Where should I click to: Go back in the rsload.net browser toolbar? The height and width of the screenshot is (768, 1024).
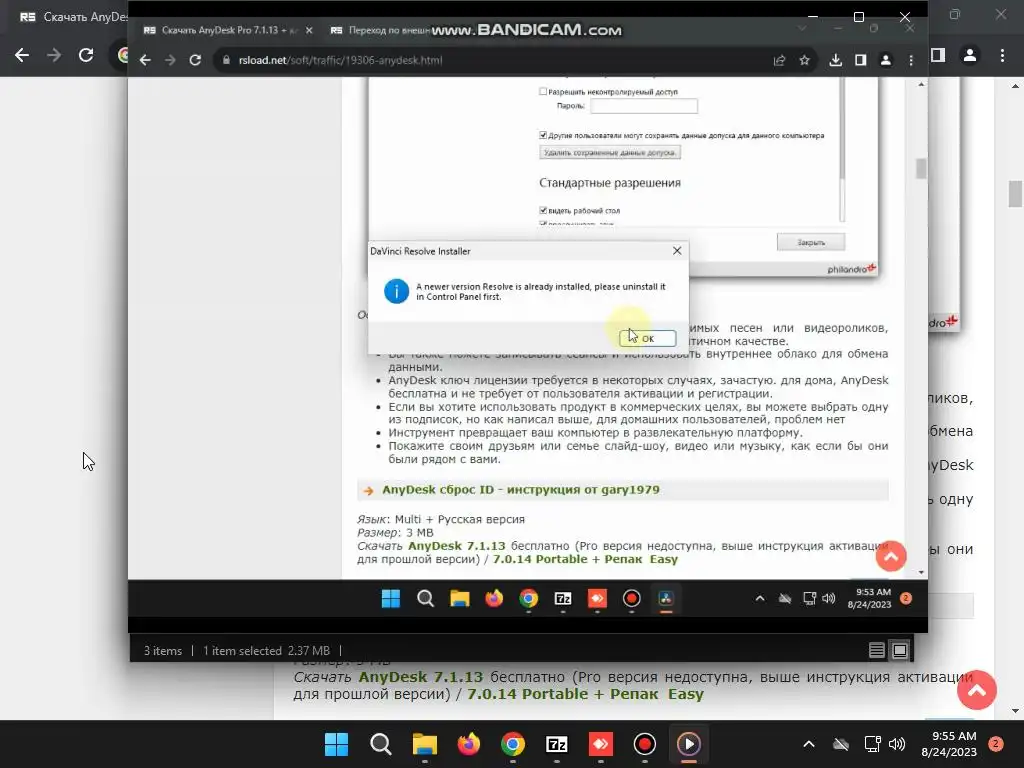click(145, 60)
